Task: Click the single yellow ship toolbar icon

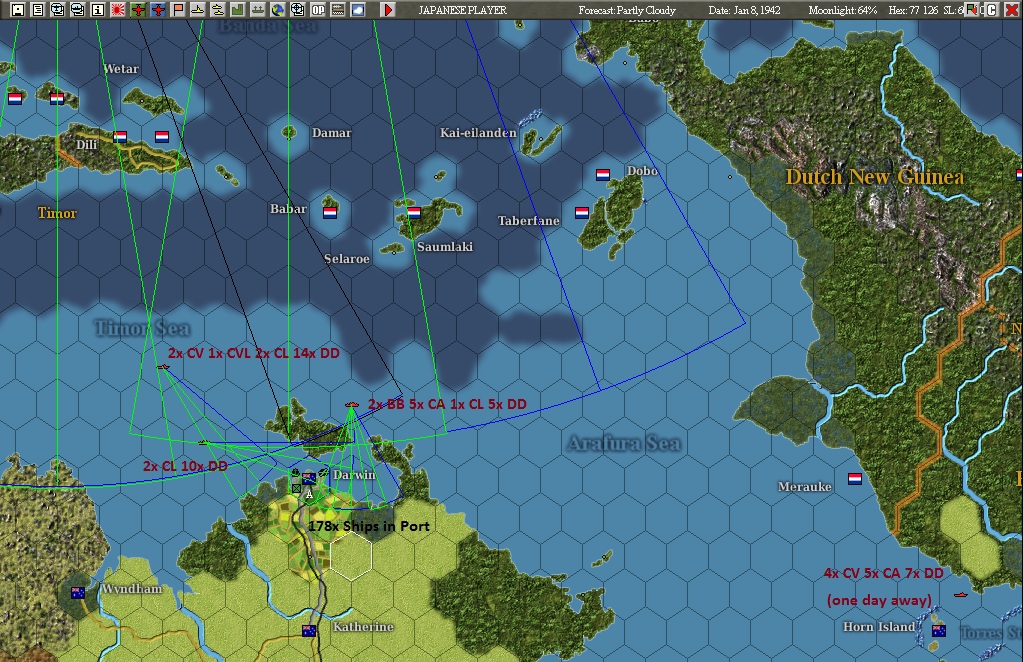Action: click(198, 10)
